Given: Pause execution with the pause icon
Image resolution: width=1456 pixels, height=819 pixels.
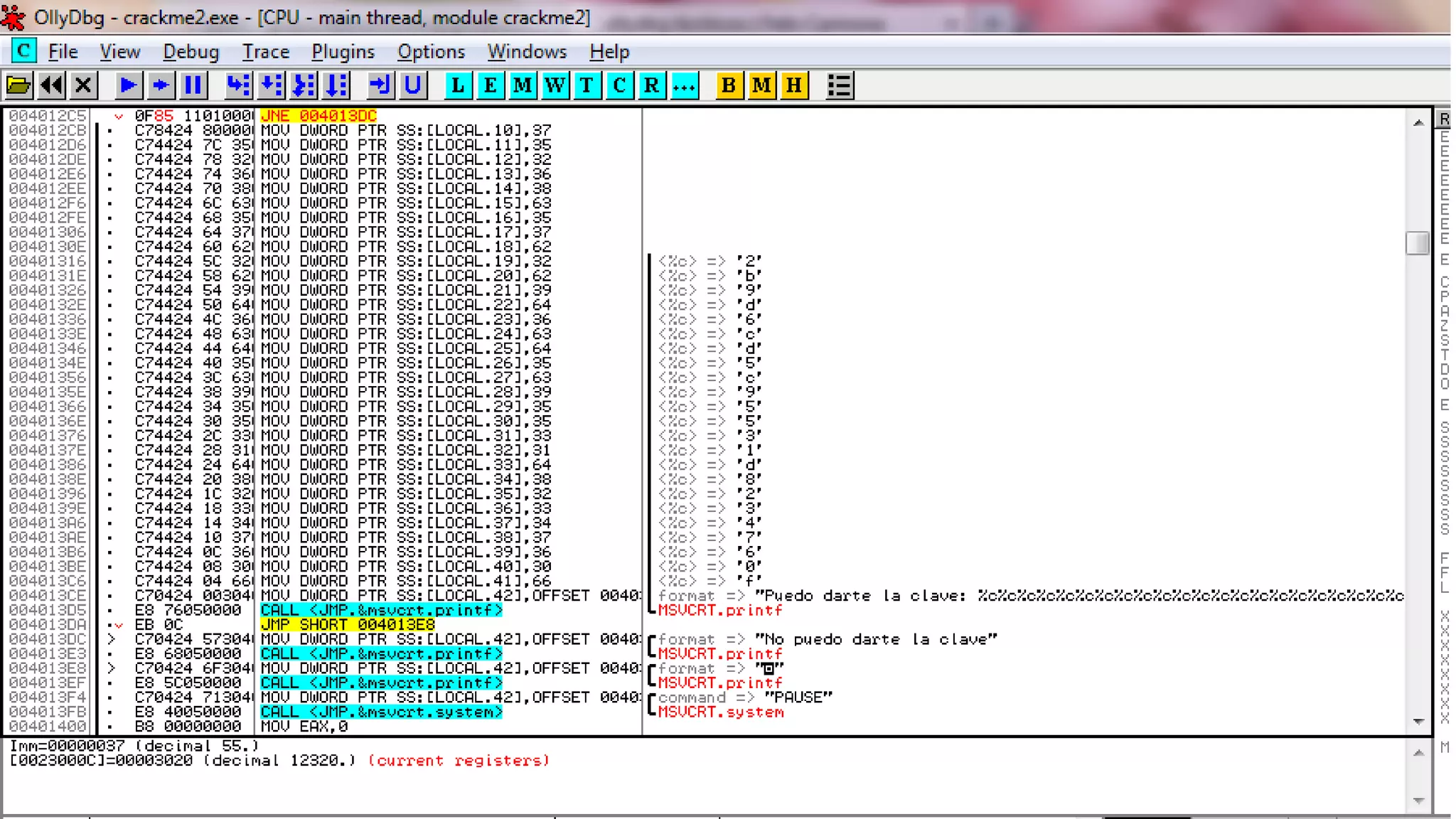Looking at the screenshot, I should (x=193, y=86).
